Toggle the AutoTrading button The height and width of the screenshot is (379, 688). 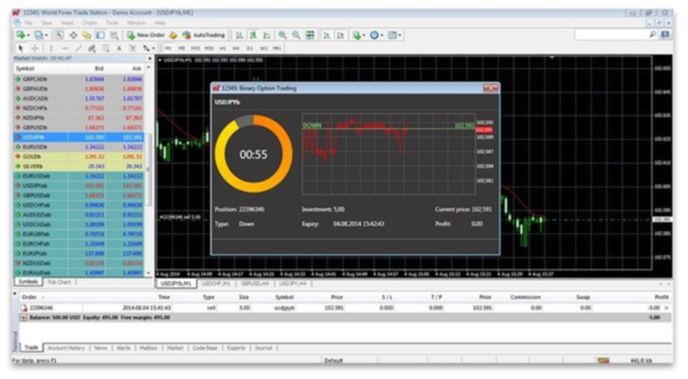(203, 35)
